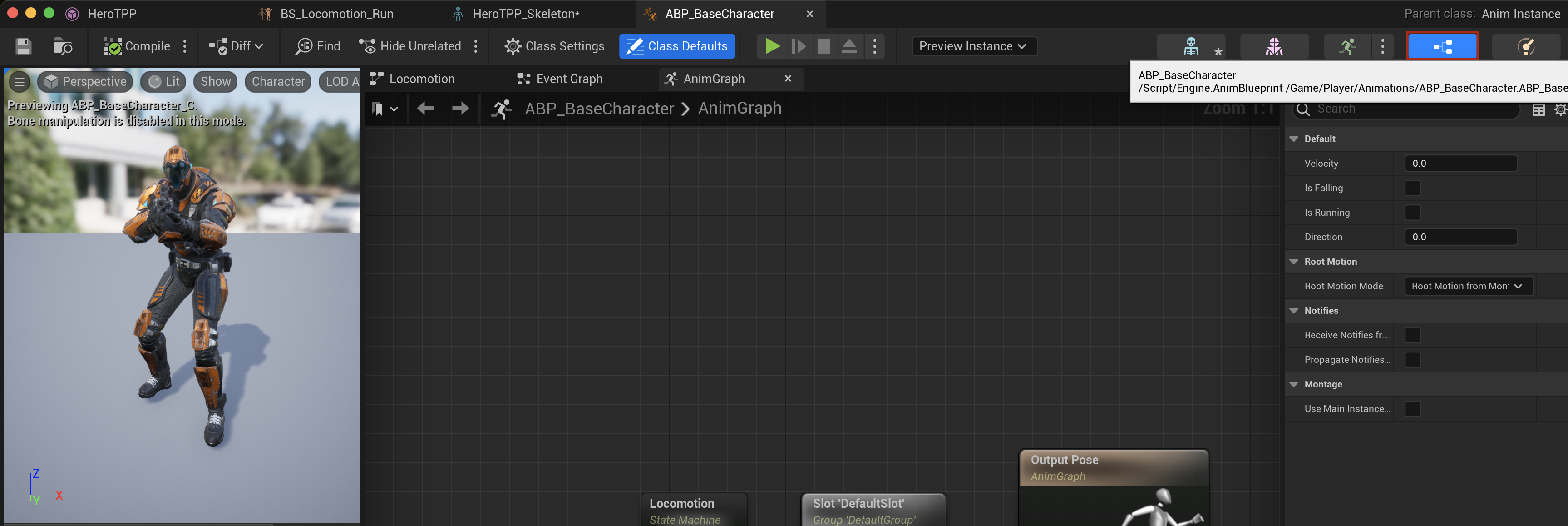Enable Use Main Instance checkbox

click(1412, 409)
